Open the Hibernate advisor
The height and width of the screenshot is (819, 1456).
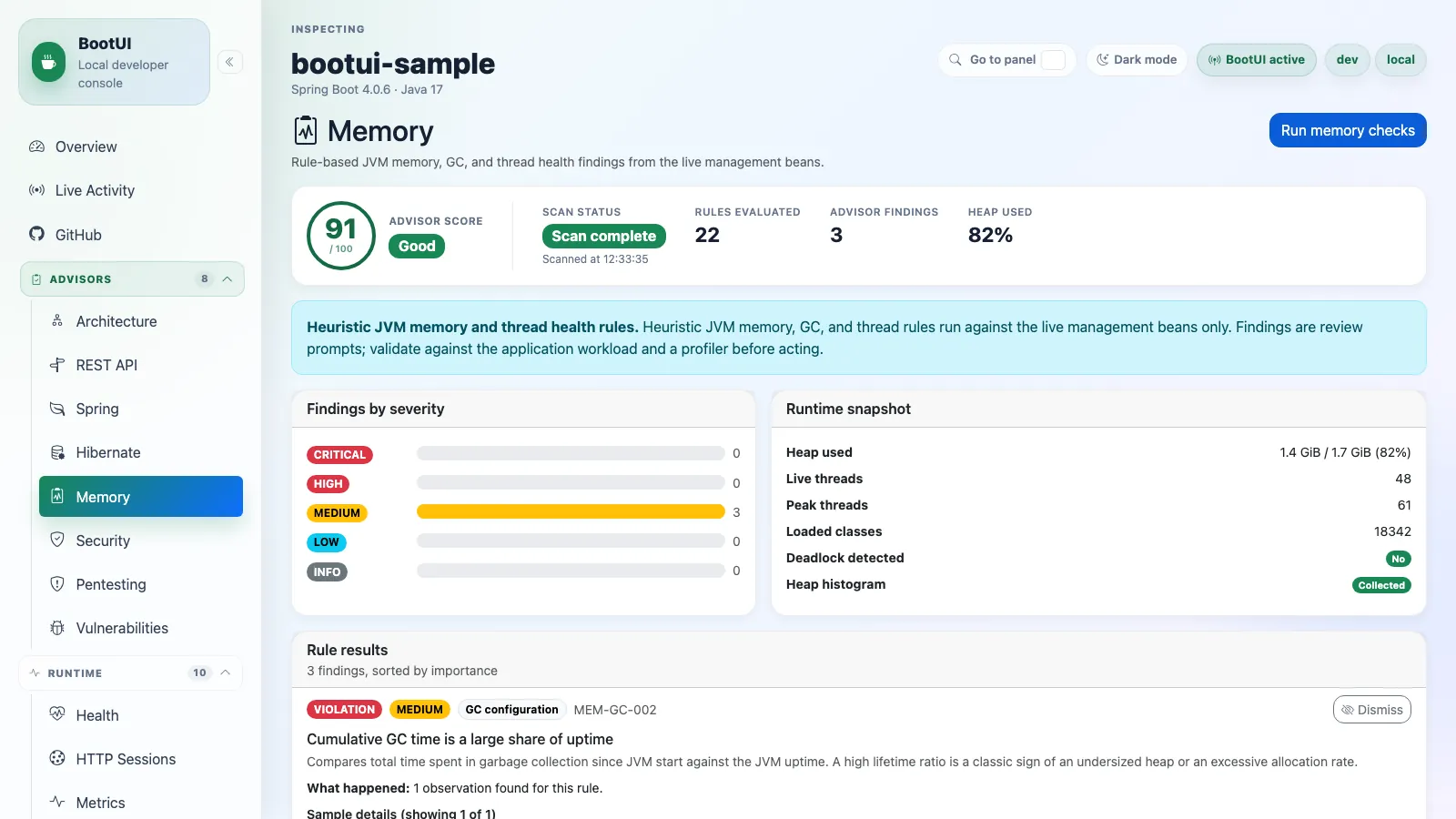coord(141,452)
